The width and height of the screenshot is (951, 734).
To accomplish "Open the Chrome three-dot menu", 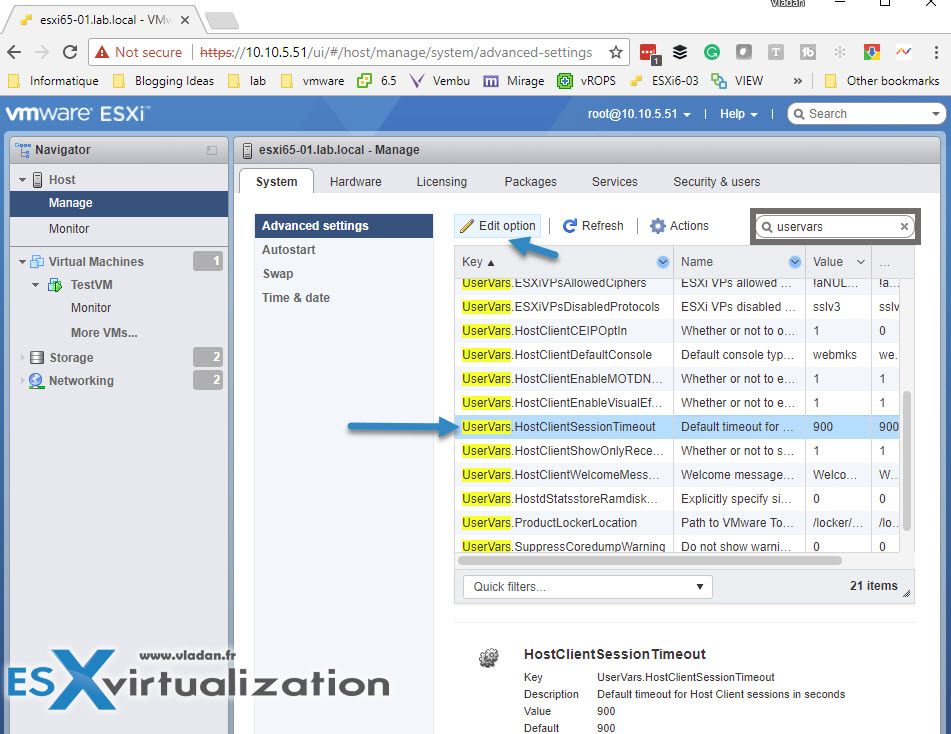I will click(936, 52).
